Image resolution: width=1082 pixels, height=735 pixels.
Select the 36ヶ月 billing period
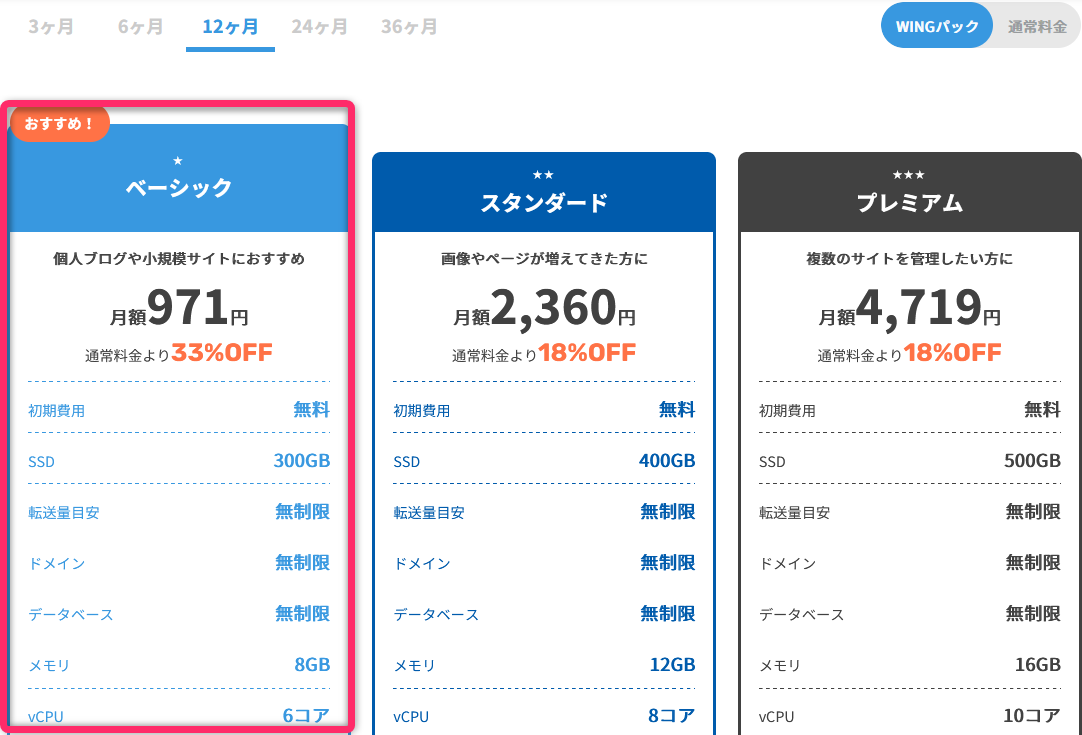click(408, 27)
